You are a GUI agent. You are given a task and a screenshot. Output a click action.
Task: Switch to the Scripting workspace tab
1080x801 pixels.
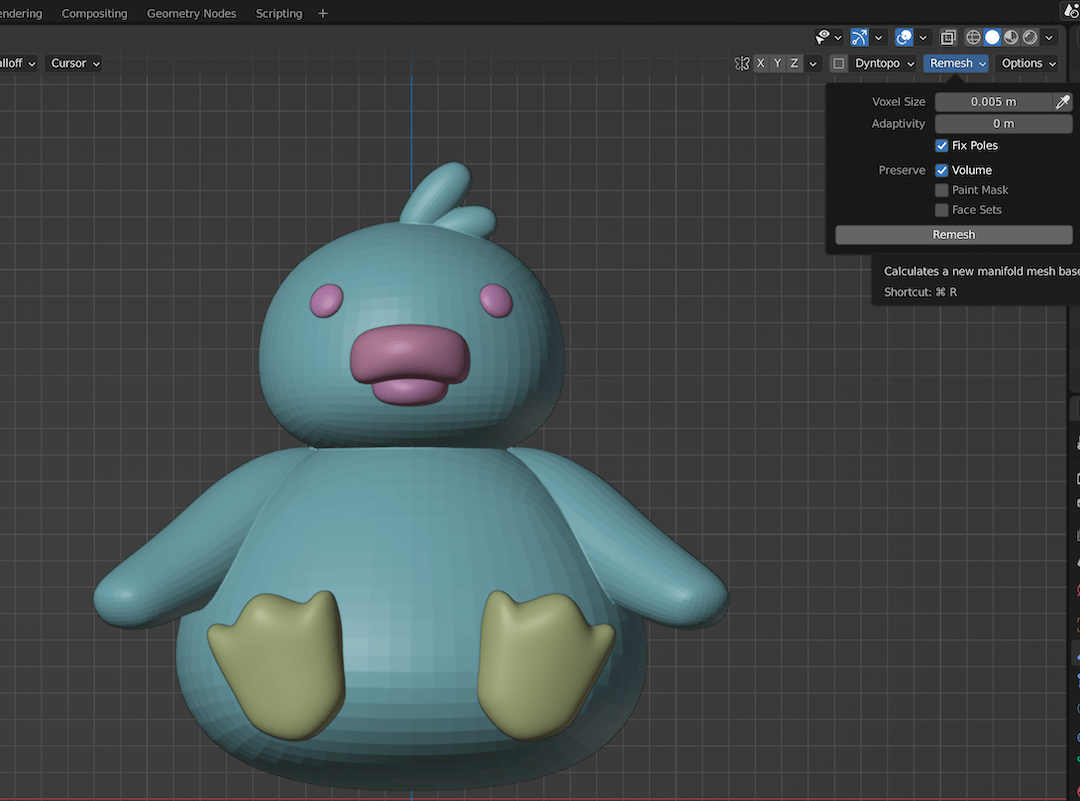point(278,13)
